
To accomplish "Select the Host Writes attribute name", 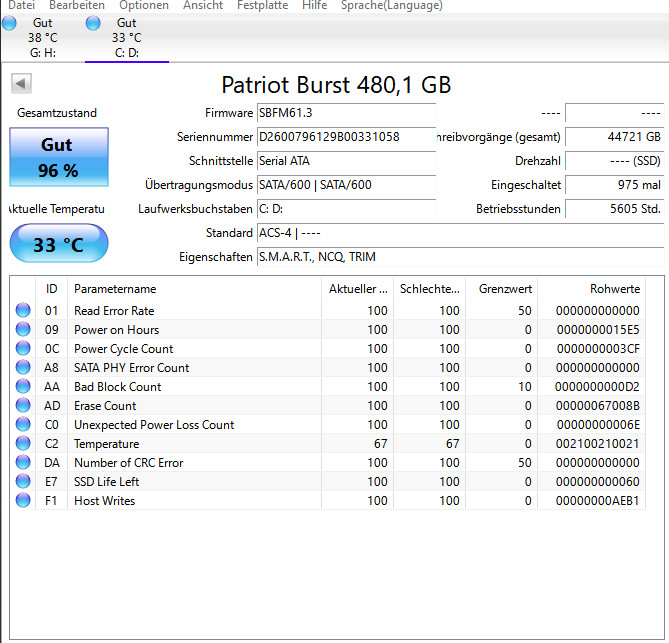I will click(105, 501).
